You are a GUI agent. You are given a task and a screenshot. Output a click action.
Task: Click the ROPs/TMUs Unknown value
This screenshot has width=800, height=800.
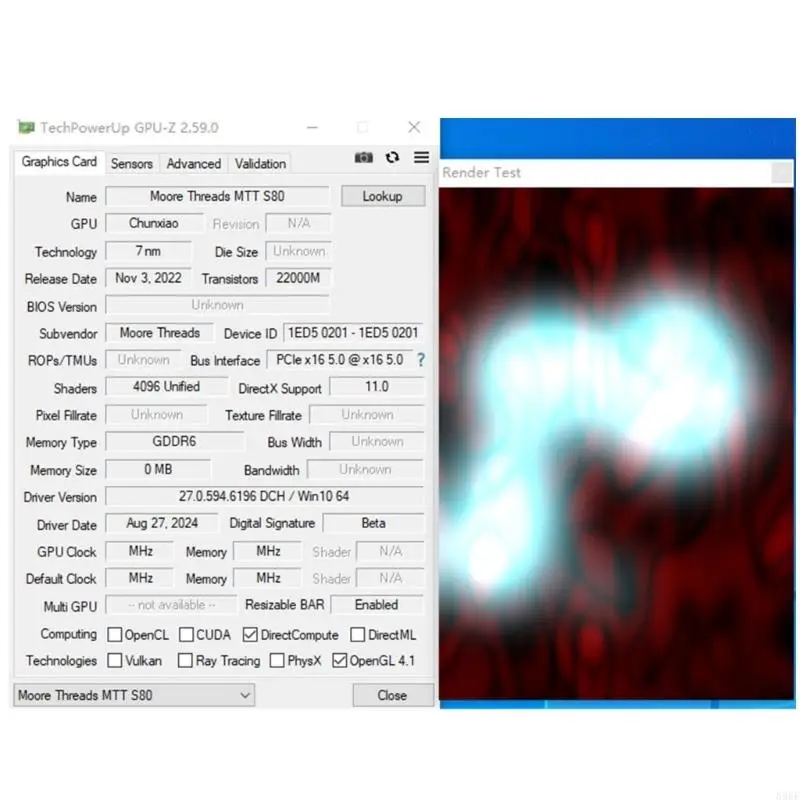[143, 360]
